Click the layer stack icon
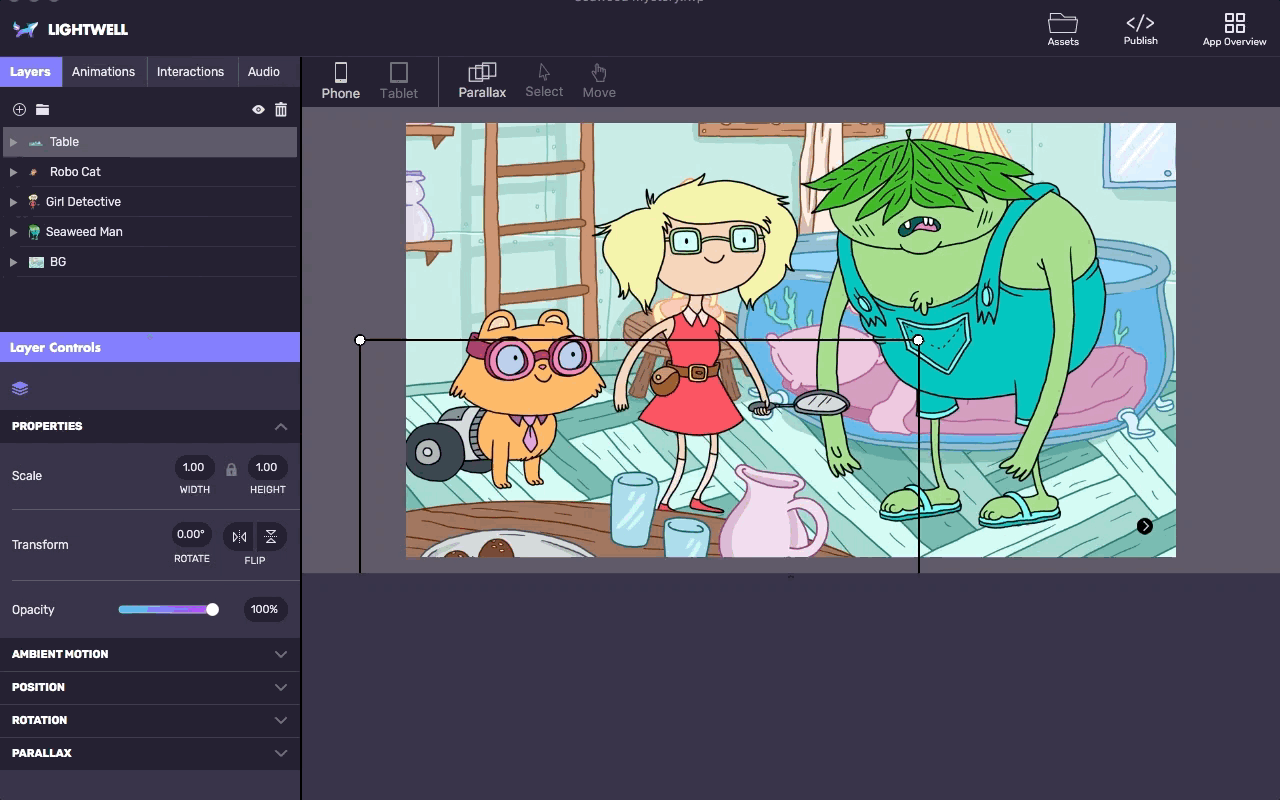This screenshot has width=1280, height=800. (20, 389)
